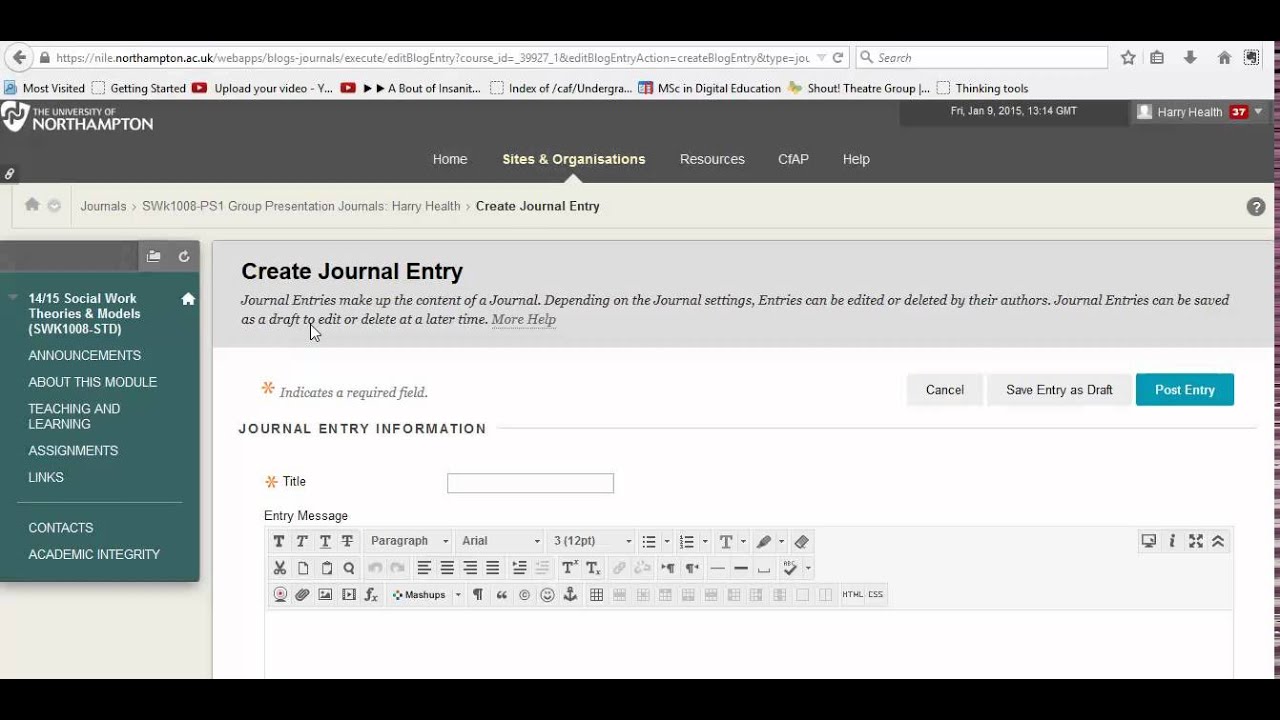
Task: Click the Paste clipboard icon
Action: (x=326, y=568)
